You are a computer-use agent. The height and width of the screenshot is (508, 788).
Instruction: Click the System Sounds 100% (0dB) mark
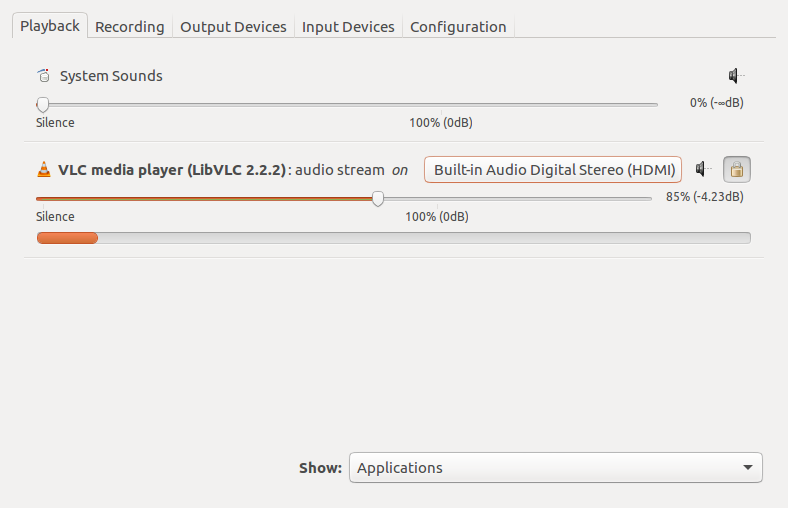pos(441,123)
